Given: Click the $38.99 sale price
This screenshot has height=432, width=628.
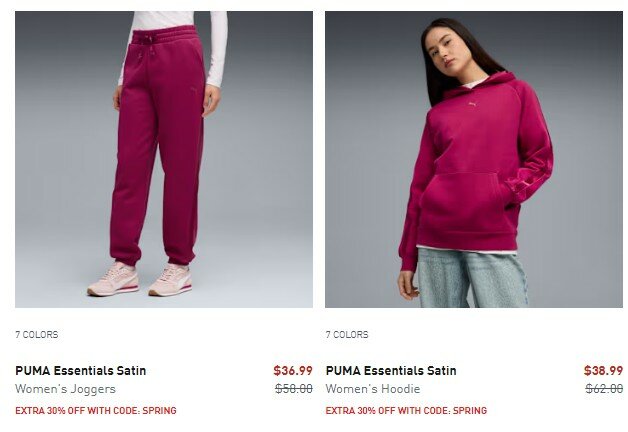Looking at the screenshot, I should tap(603, 371).
